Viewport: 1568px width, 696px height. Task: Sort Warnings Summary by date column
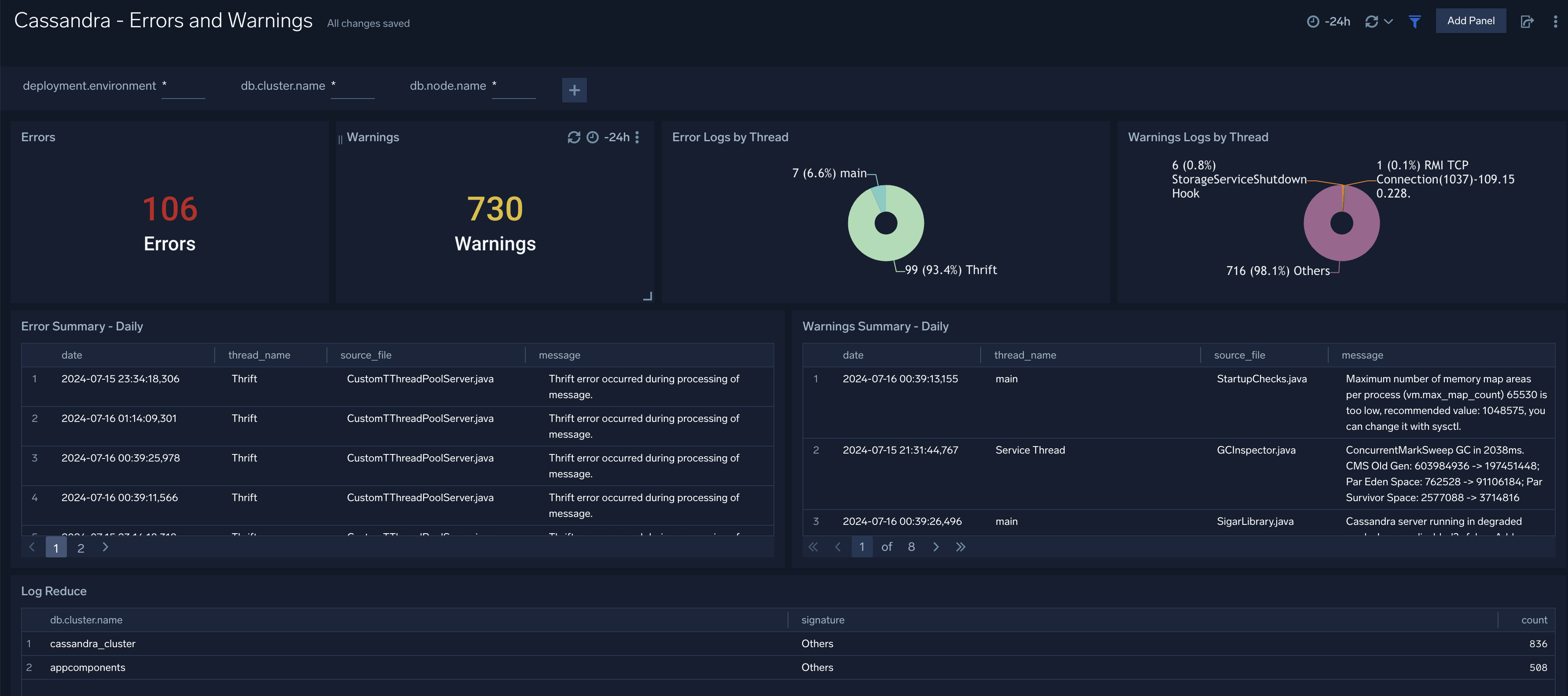point(853,355)
